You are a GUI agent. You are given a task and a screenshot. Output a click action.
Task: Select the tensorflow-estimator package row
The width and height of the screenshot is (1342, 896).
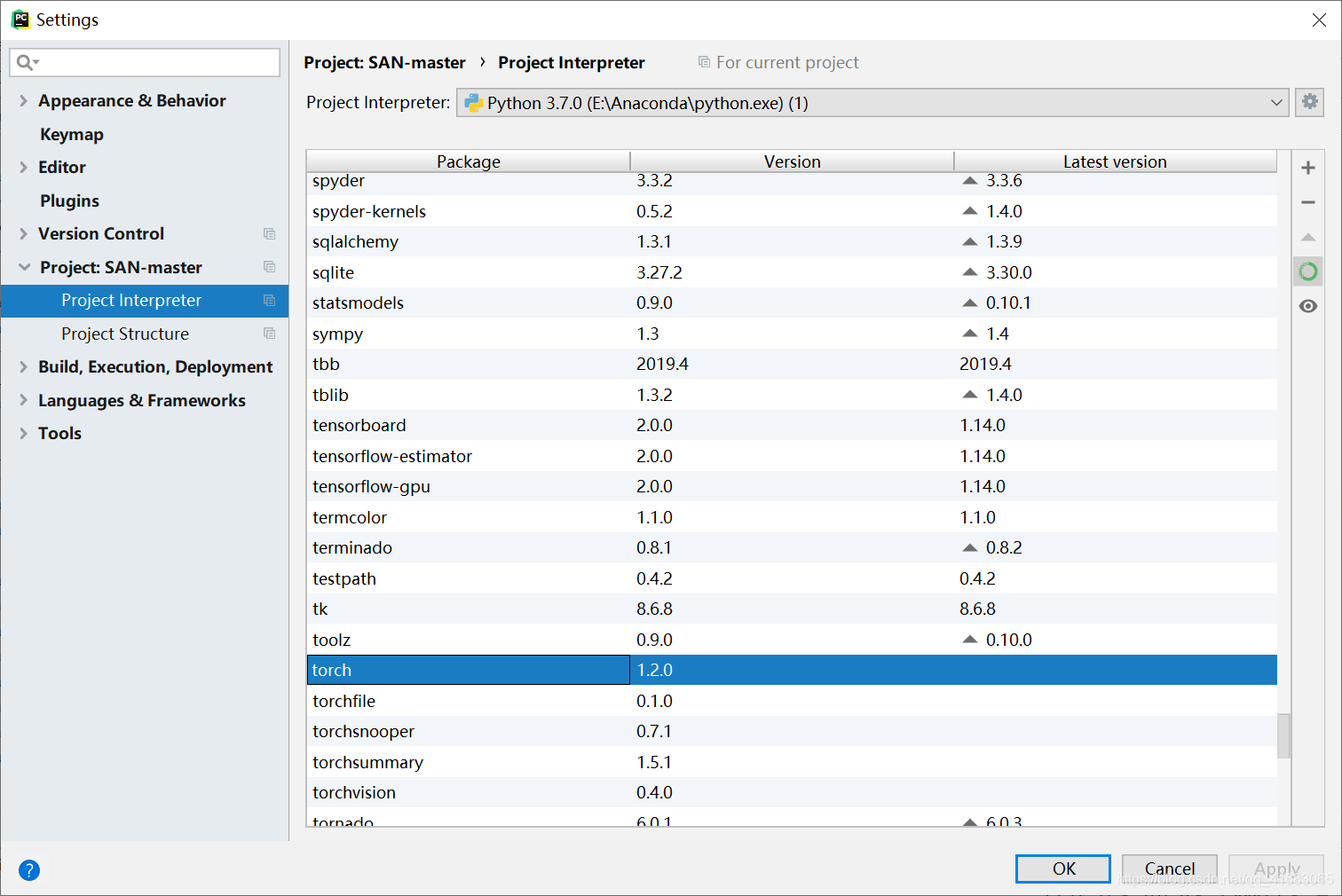pyautogui.click(x=792, y=456)
